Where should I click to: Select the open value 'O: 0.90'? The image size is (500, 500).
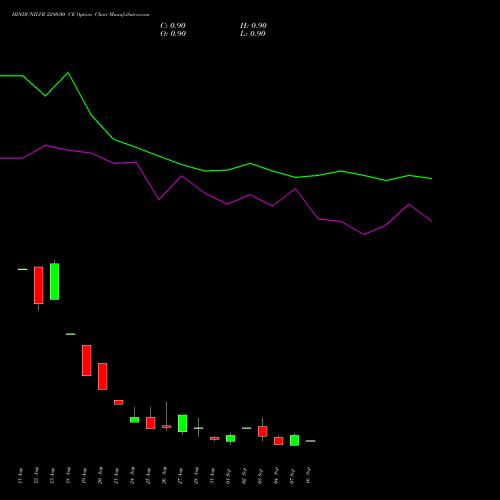tap(173, 34)
